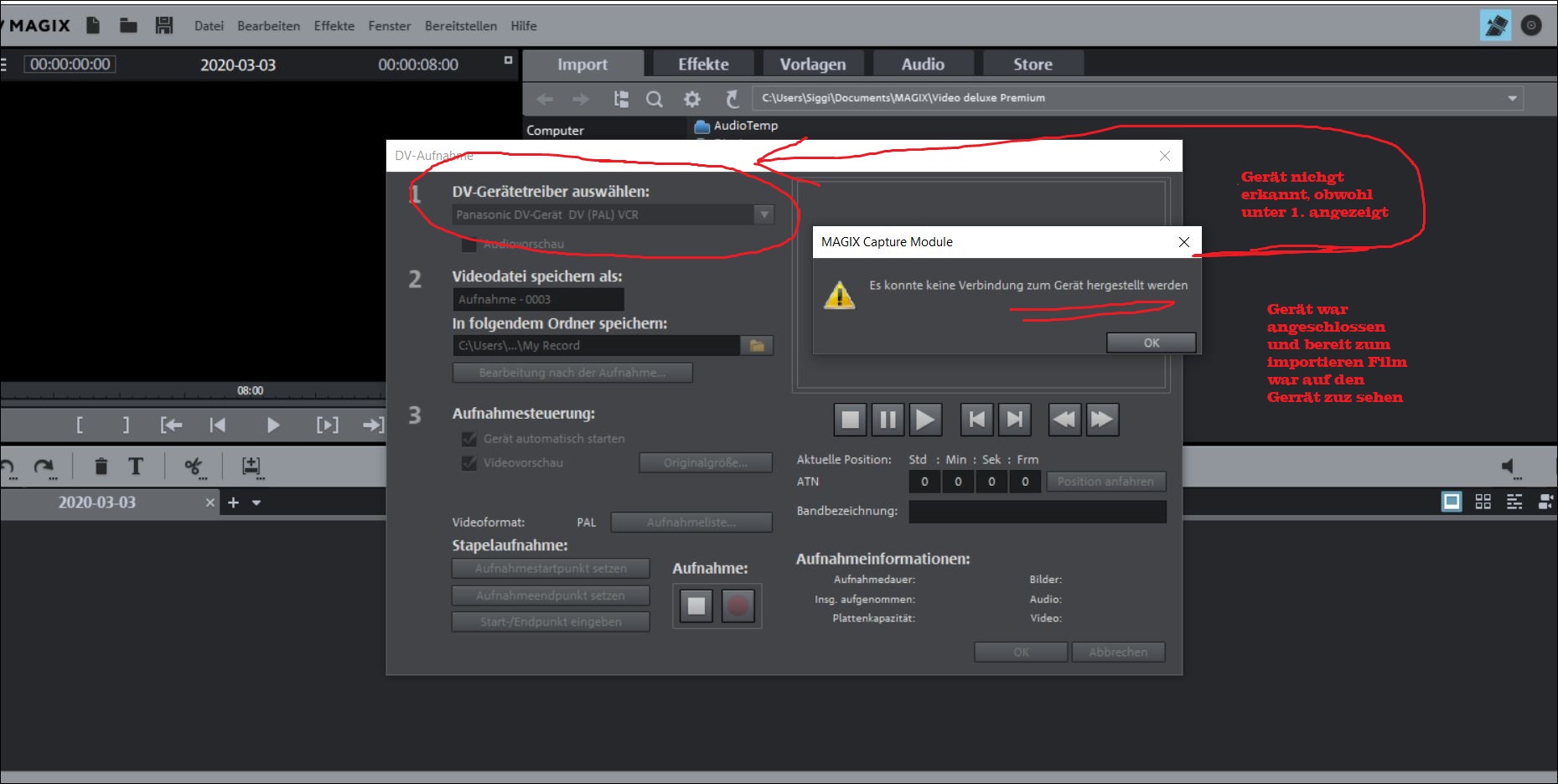Screen dimensions: 1558x784
Task: Click the insert mode icon in the timeline toolbar
Action: 251,467
